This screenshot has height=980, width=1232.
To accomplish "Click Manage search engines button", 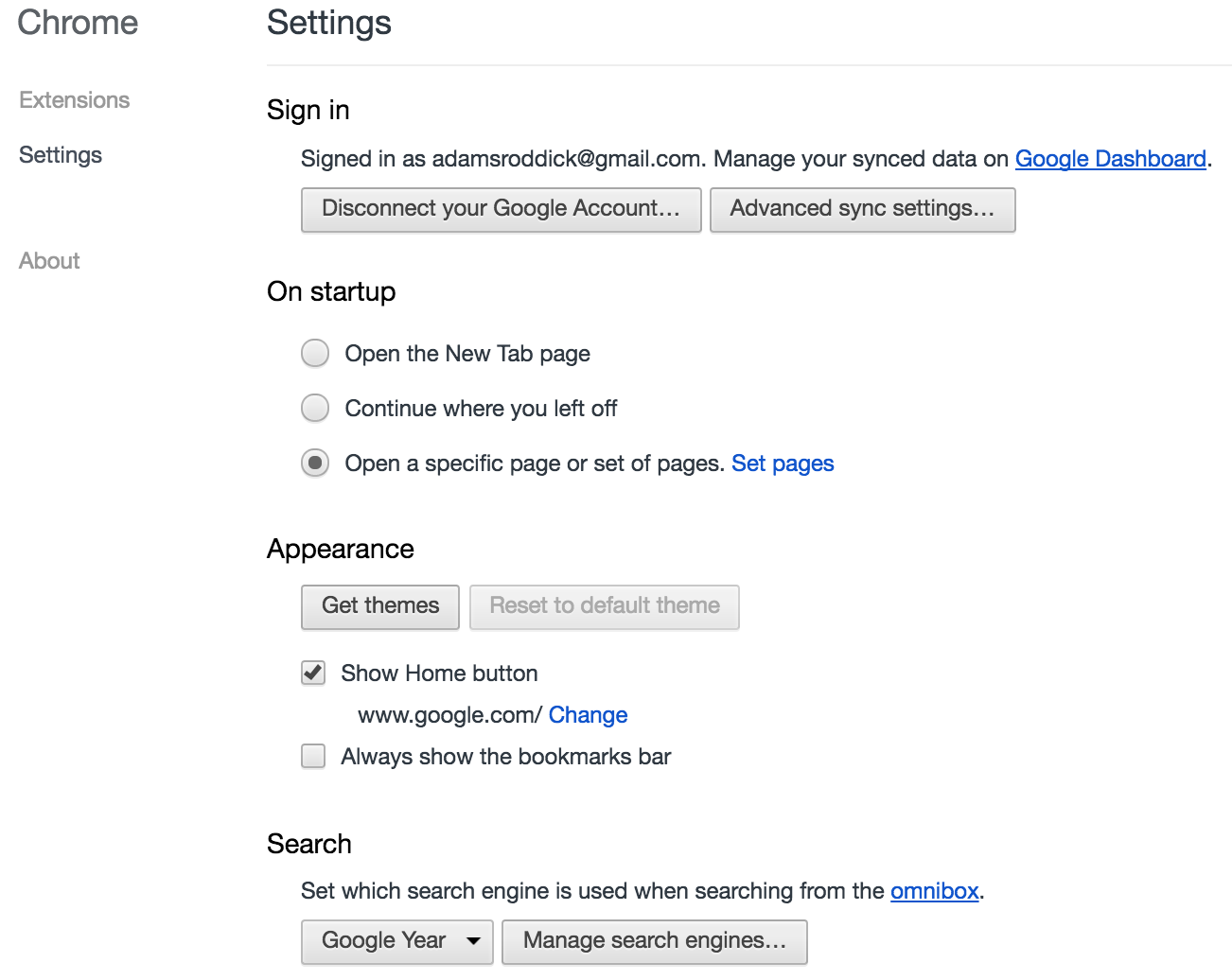I will tap(655, 941).
